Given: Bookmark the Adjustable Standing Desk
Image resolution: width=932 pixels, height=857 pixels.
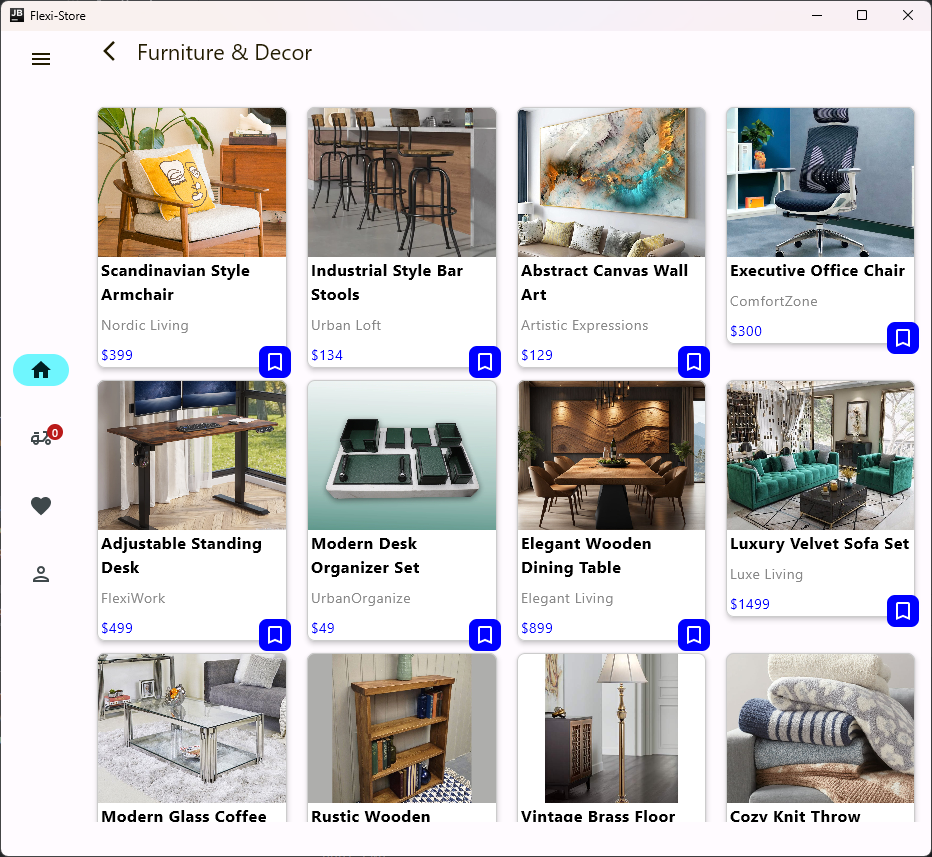Looking at the screenshot, I should [x=275, y=635].
